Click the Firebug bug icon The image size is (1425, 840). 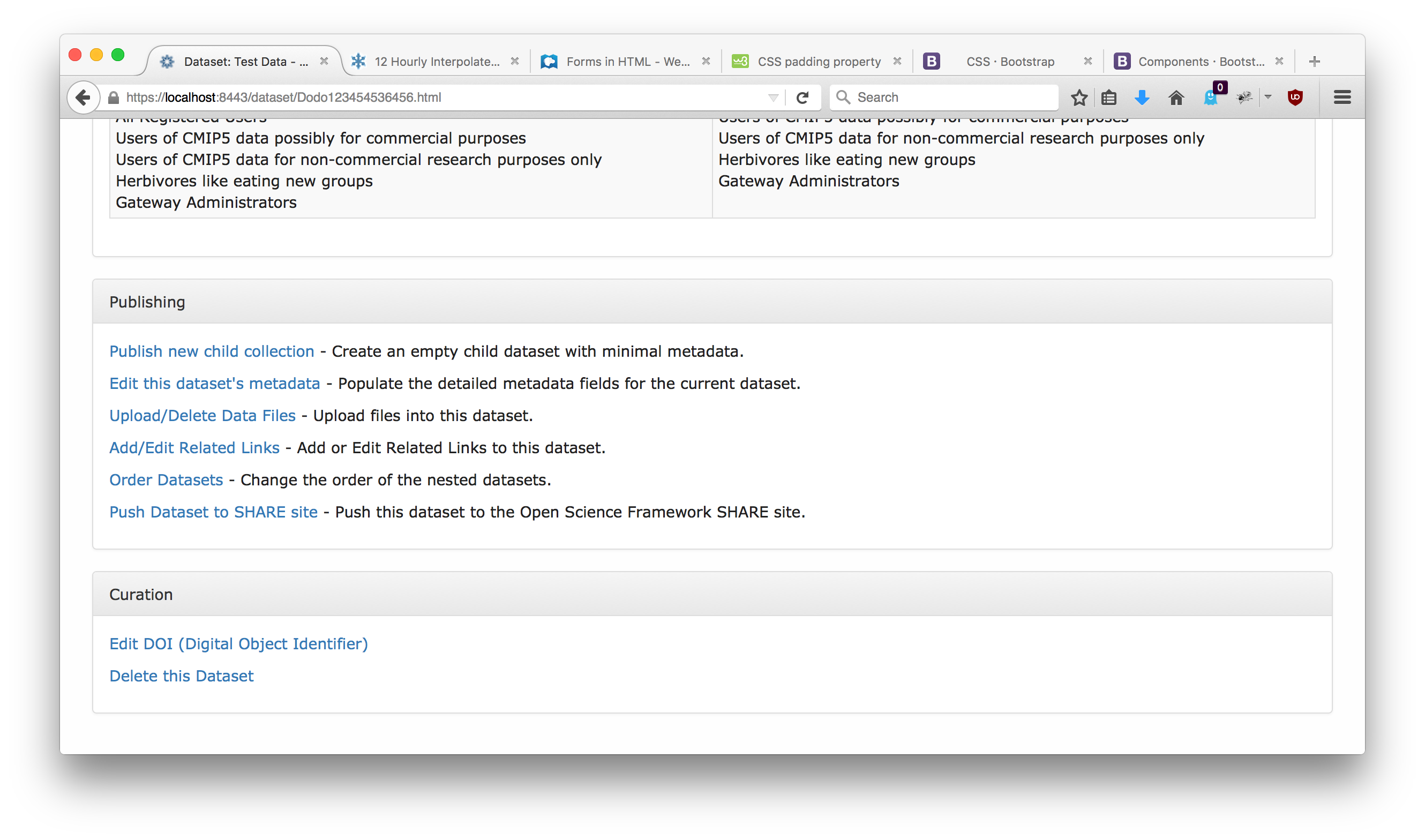coord(1244,97)
